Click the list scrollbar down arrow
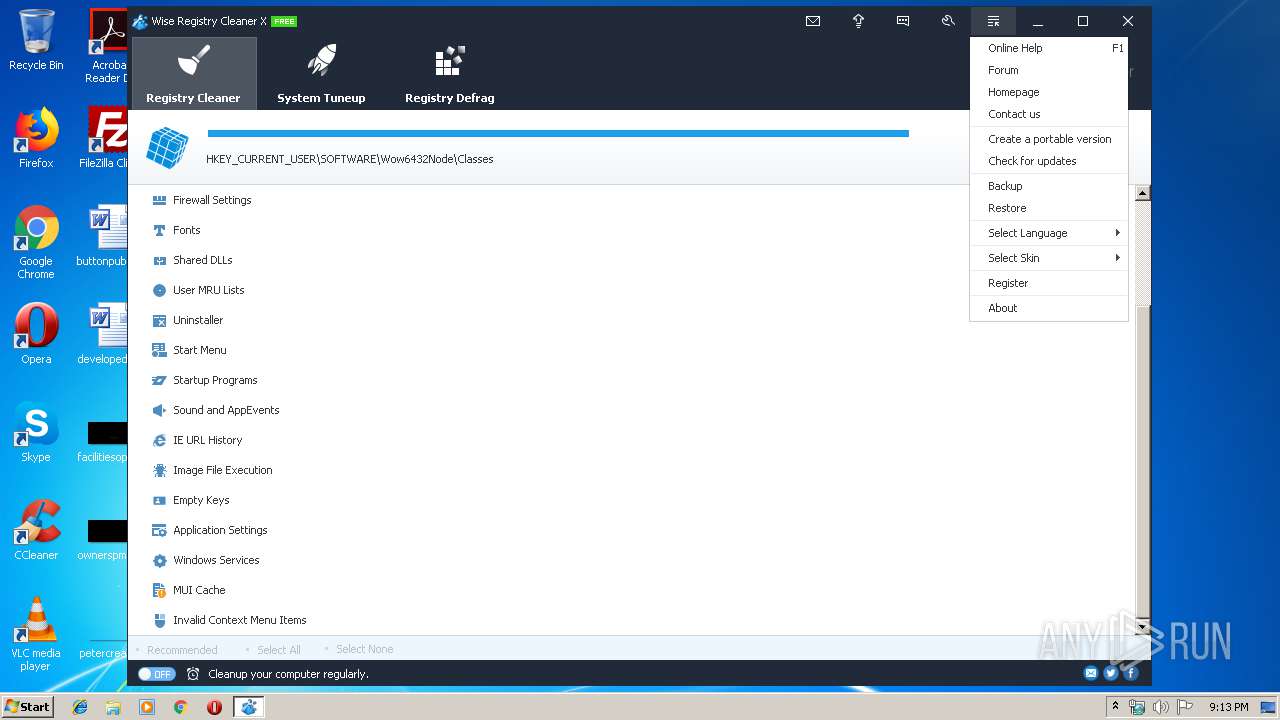Image resolution: width=1280 pixels, height=720 pixels. 1142,627
